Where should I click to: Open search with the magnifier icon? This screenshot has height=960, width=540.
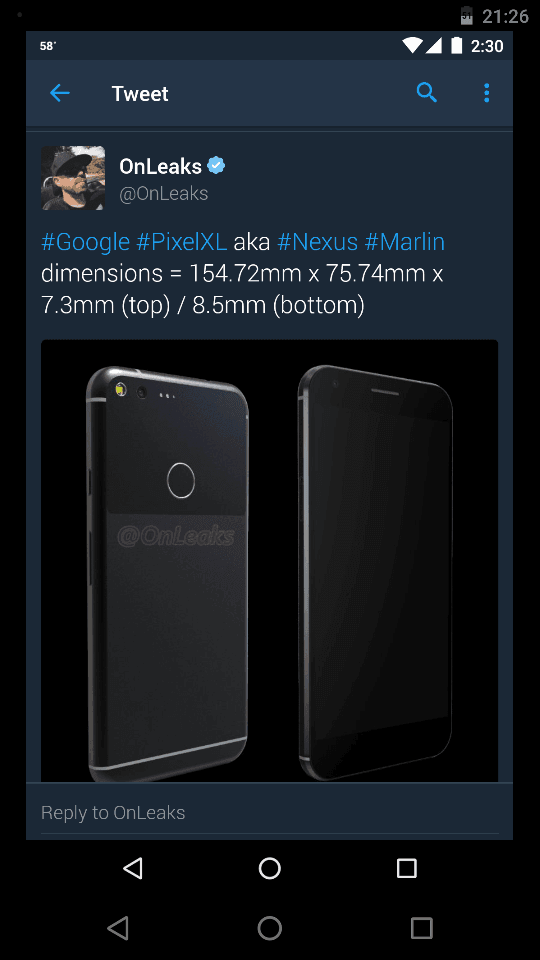[x=427, y=92]
